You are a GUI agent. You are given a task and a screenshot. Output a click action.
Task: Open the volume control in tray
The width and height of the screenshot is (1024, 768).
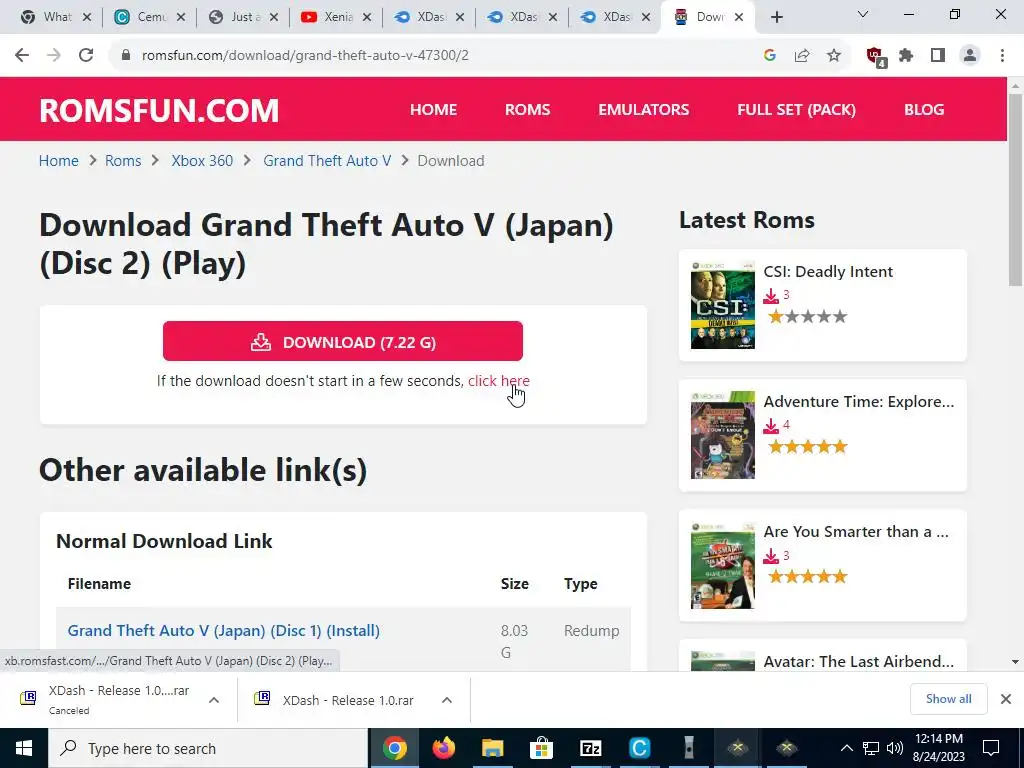[895, 748]
